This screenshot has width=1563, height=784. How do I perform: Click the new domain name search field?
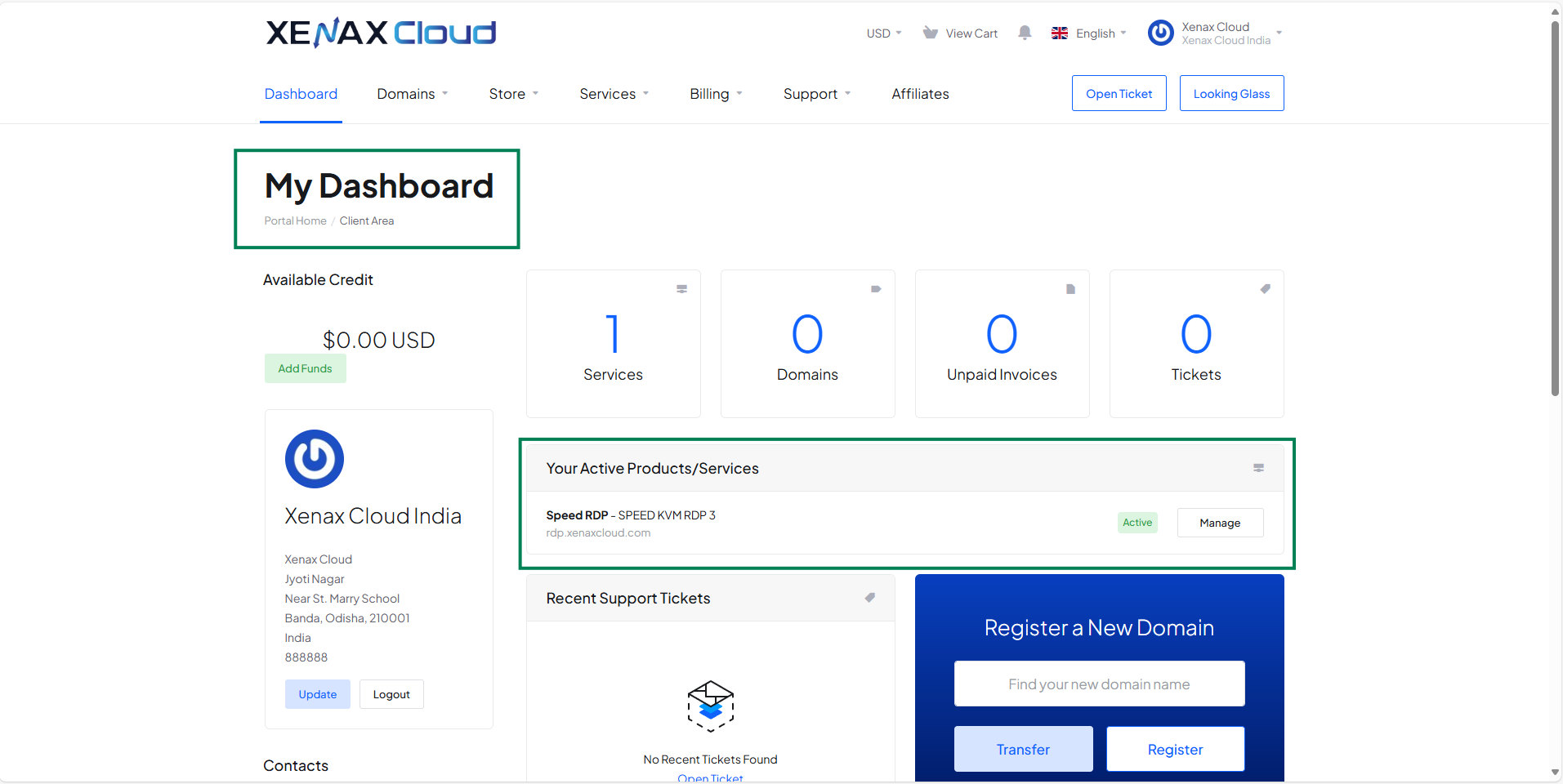pos(1099,684)
